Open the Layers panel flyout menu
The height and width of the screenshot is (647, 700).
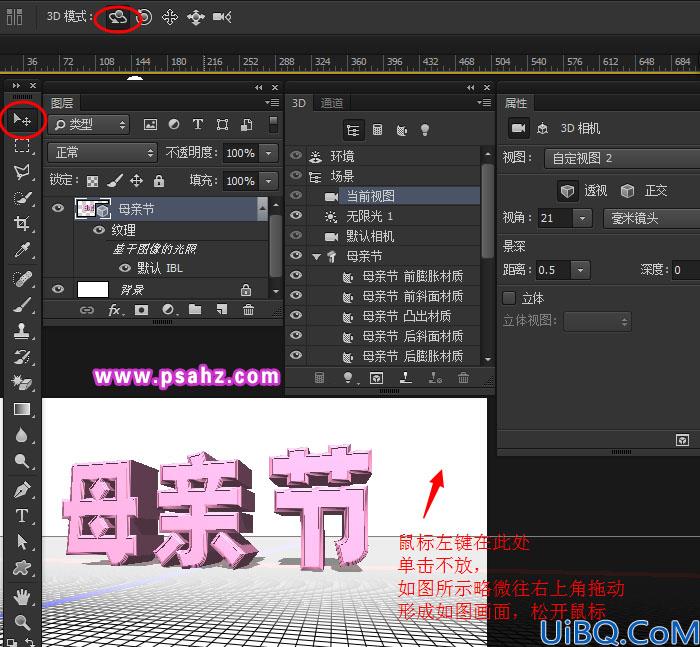(272, 103)
